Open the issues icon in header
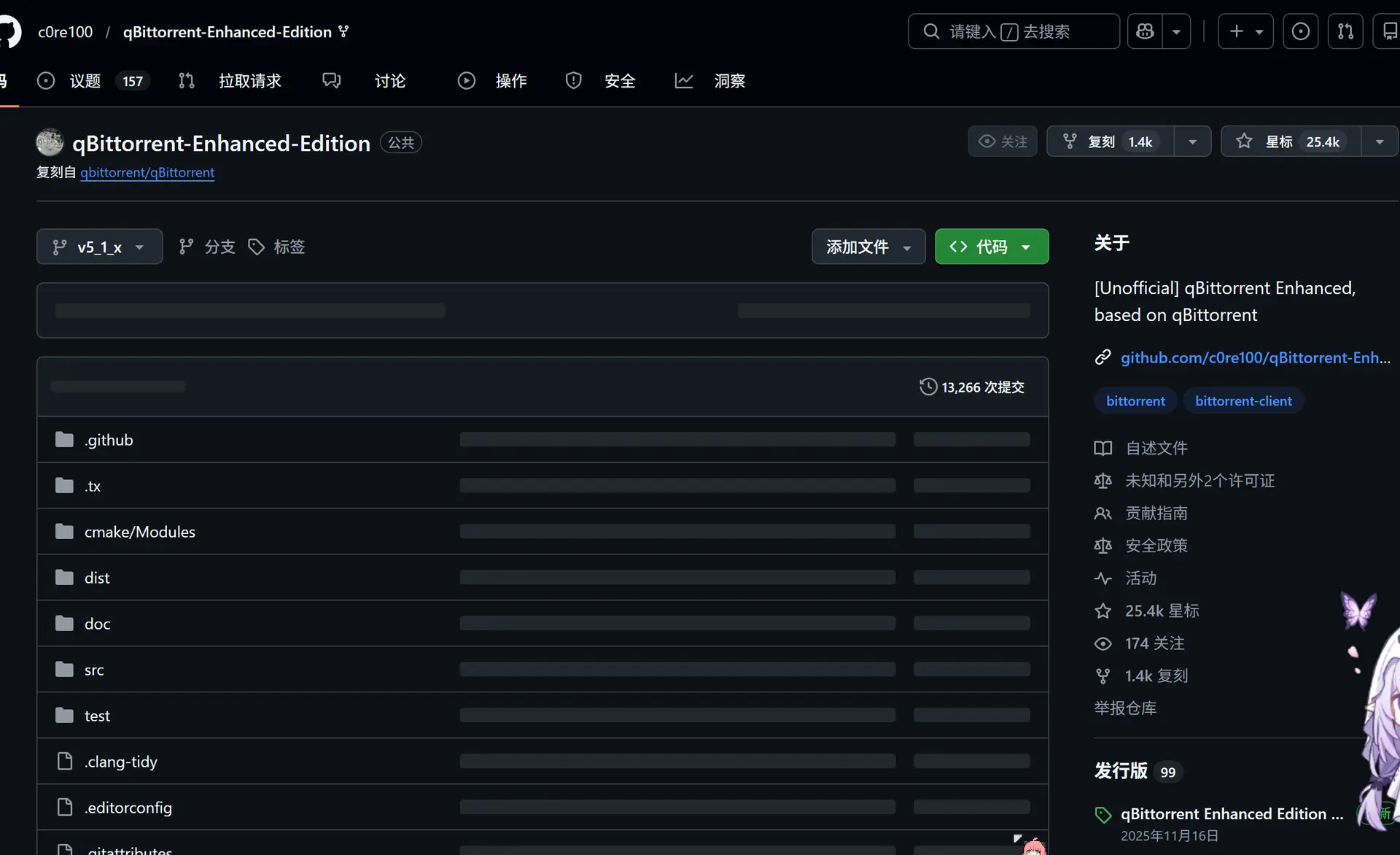This screenshot has width=1400, height=855. click(1300, 31)
